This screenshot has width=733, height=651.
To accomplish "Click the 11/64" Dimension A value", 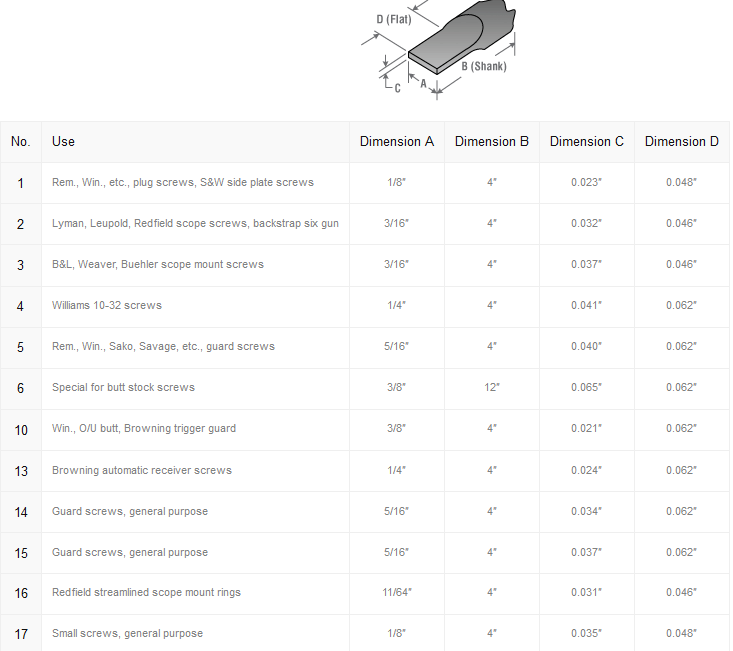I will coord(397,593).
